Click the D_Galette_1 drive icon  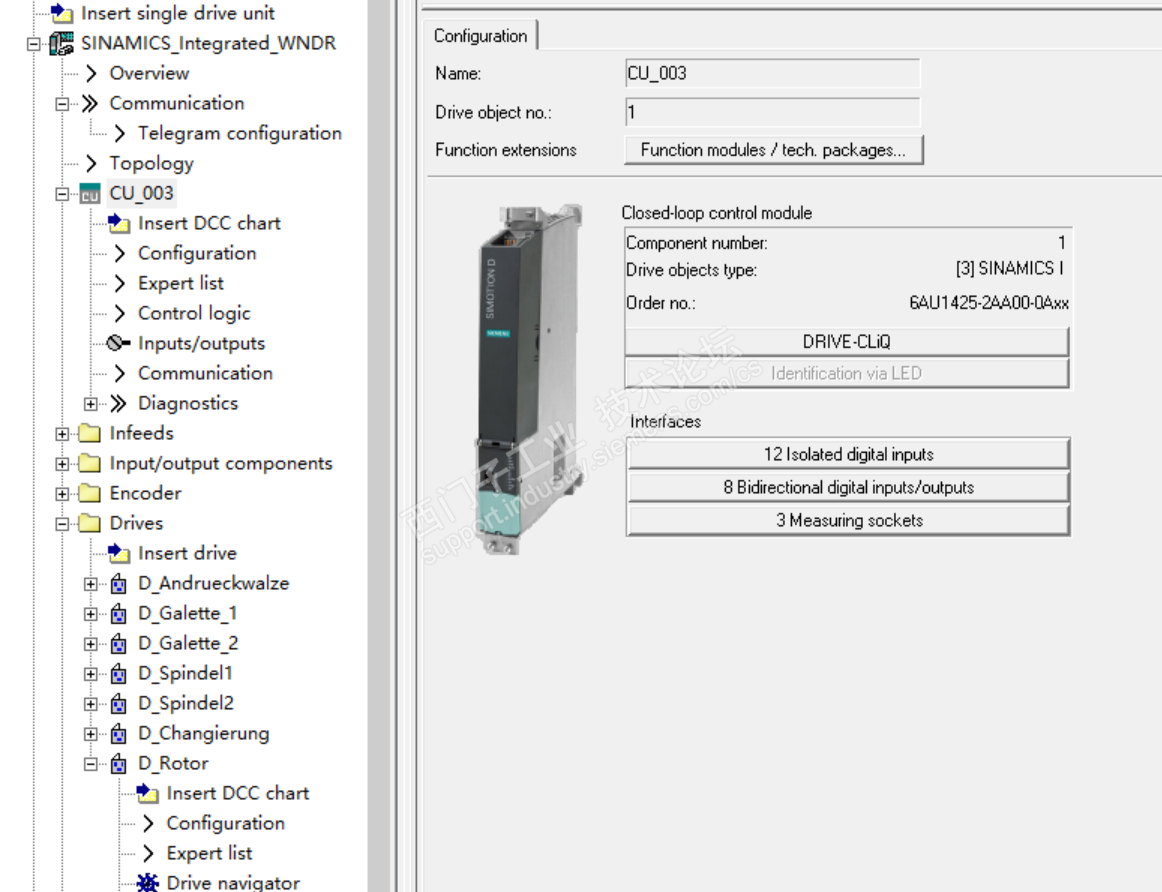119,613
